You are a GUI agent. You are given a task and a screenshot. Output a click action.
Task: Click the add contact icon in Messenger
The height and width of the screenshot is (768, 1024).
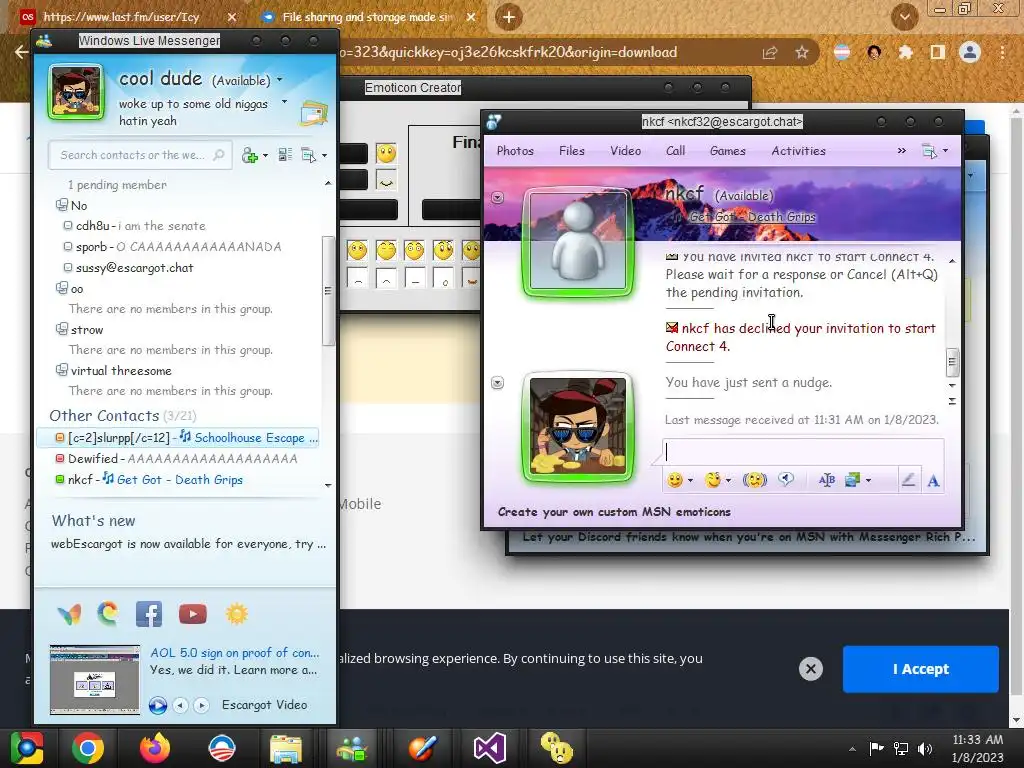point(249,155)
